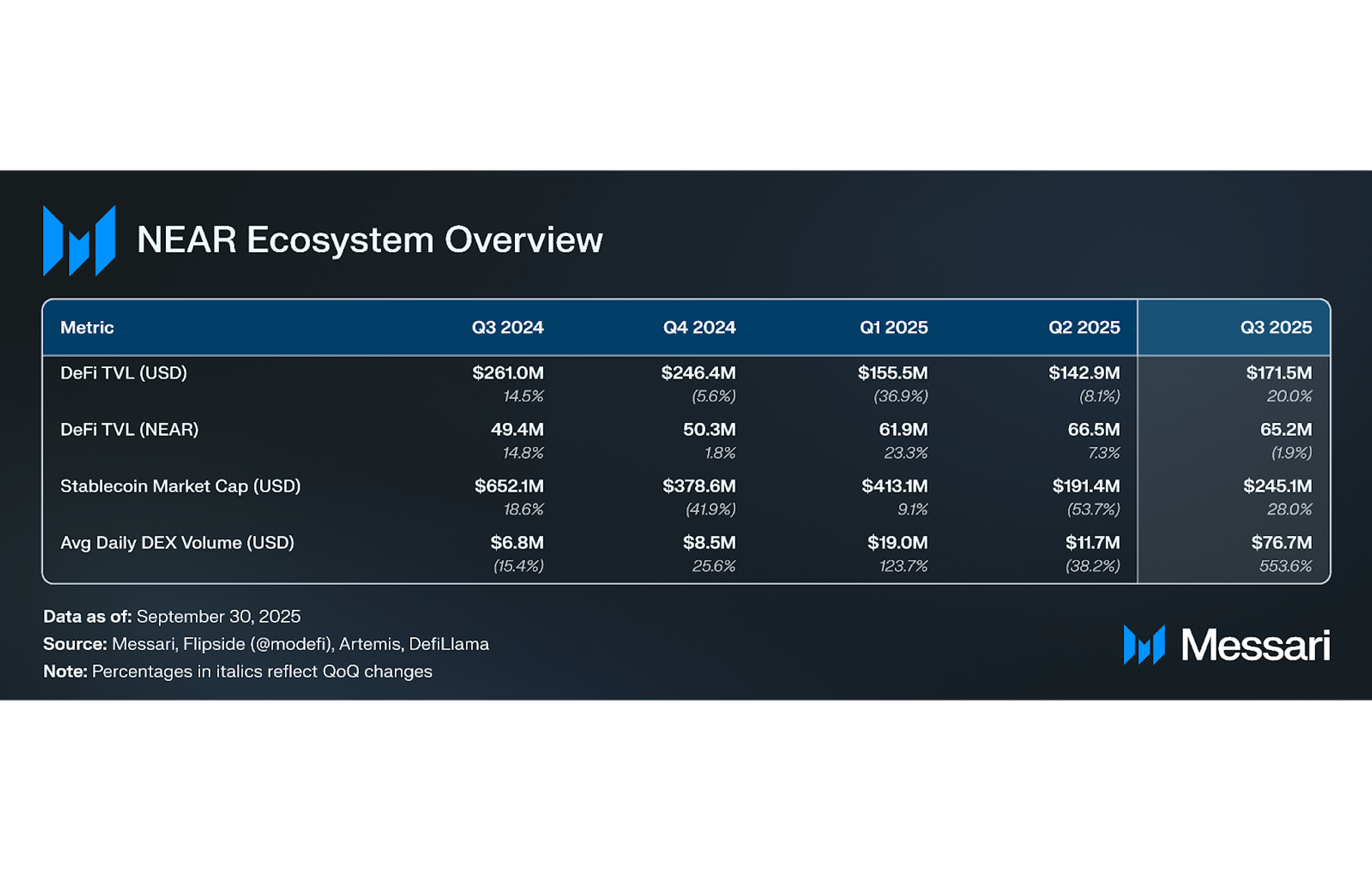Select the Q4 2024 column header
Image resolution: width=1372 pixels, height=870 pixels.
[699, 328]
